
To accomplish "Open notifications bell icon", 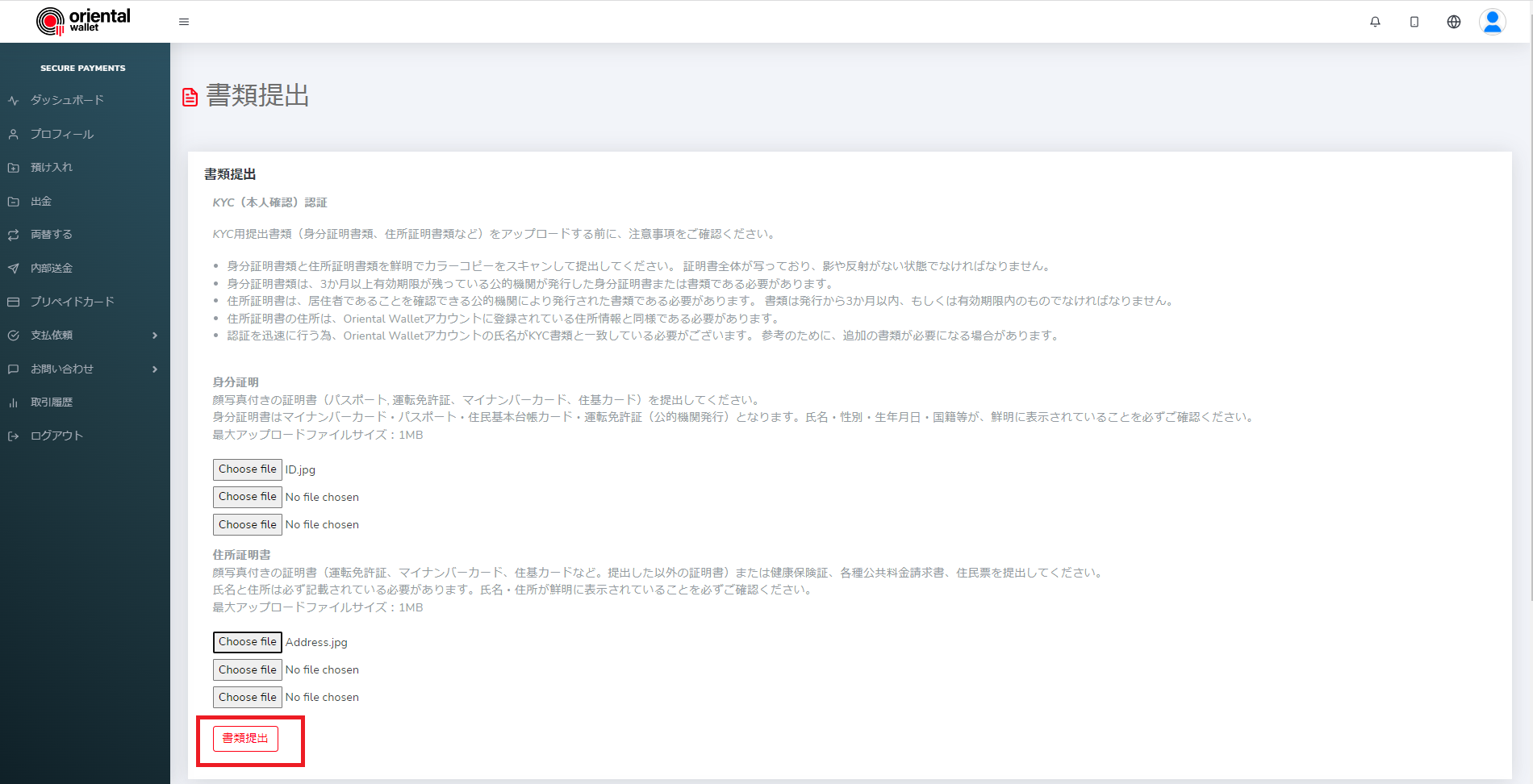I will click(x=1375, y=22).
